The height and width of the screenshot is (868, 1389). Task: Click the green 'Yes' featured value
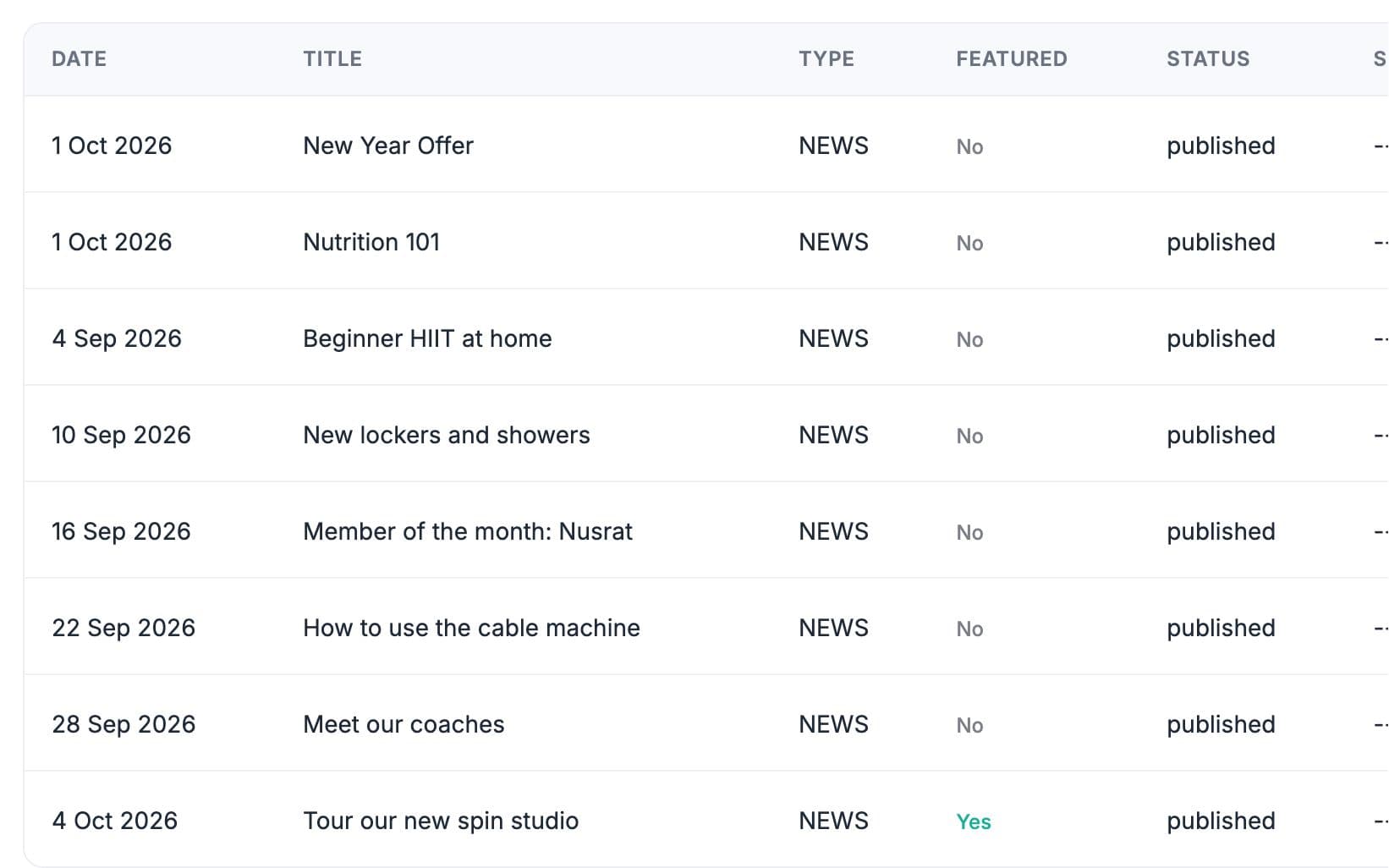coord(974,821)
